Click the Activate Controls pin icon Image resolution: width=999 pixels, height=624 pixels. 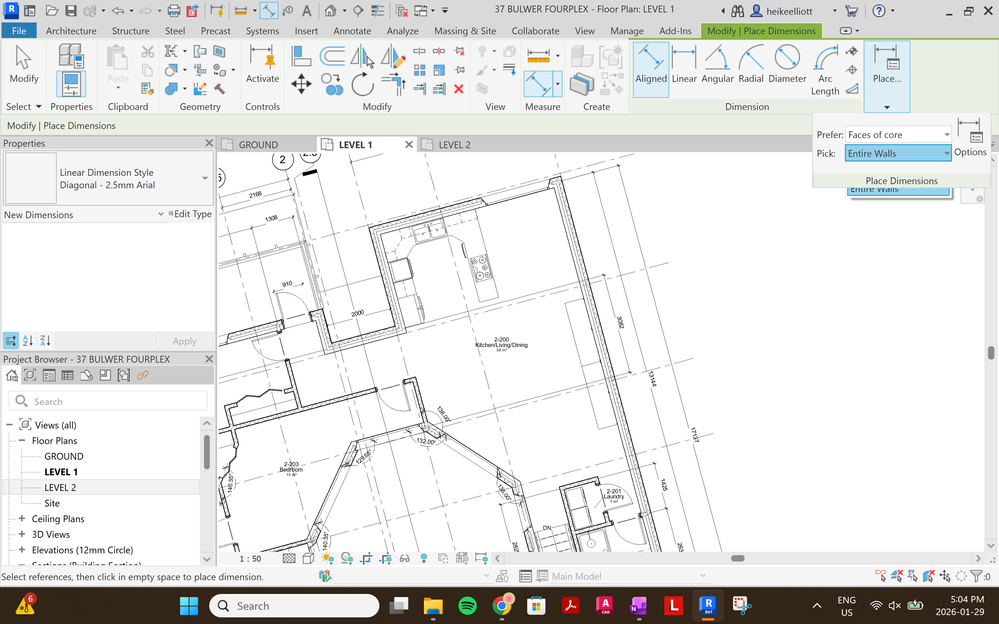pos(262,64)
